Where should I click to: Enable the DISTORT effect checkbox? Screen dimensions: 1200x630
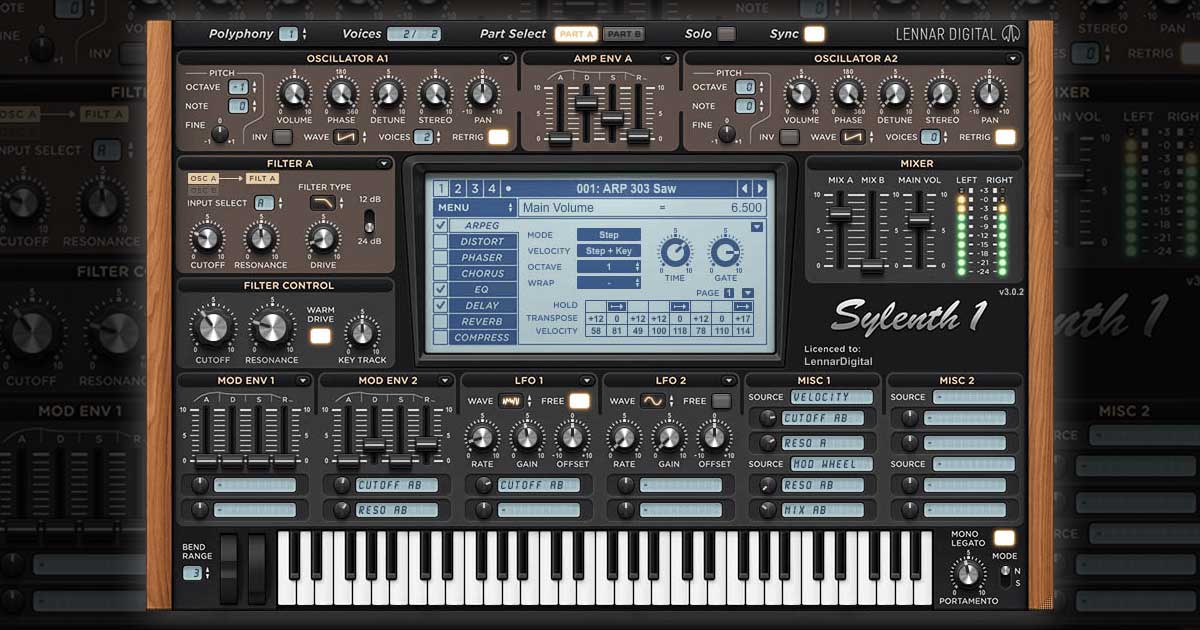[x=441, y=241]
